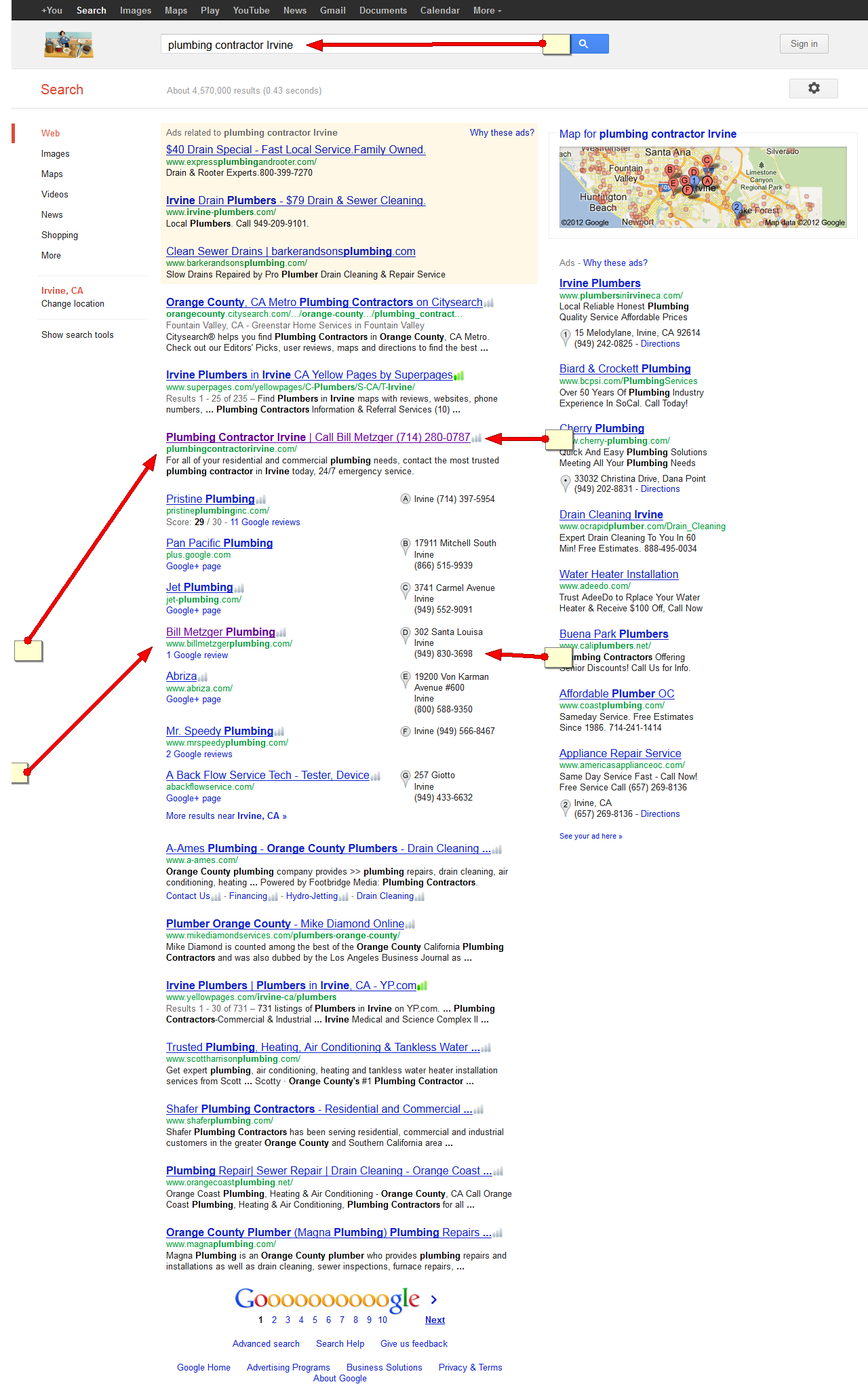Open Shafer Plumbing Contractors result

click(319, 1109)
